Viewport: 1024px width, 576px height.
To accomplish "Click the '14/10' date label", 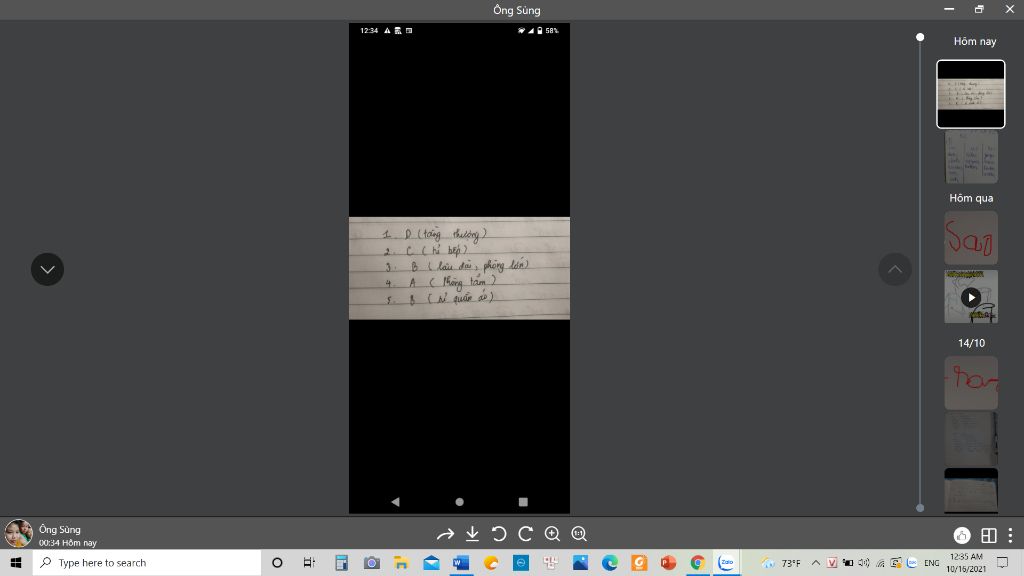I will [971, 343].
